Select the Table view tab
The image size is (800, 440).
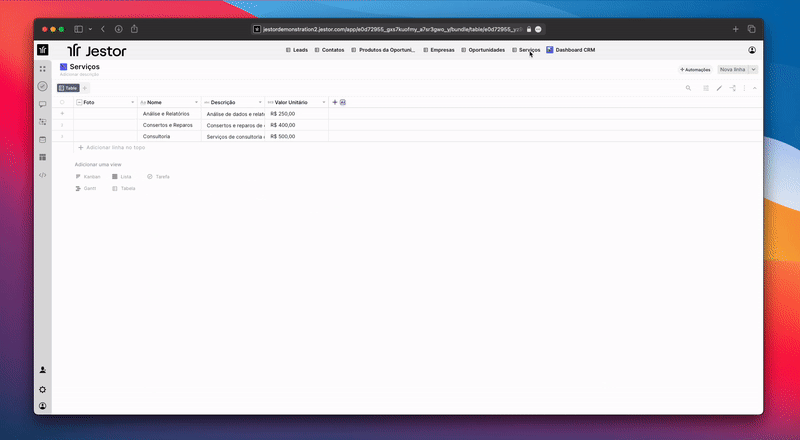pyautogui.click(x=68, y=88)
